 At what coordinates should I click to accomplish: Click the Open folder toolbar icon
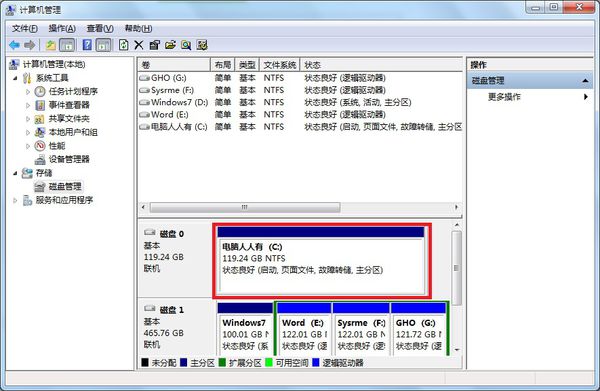point(170,45)
